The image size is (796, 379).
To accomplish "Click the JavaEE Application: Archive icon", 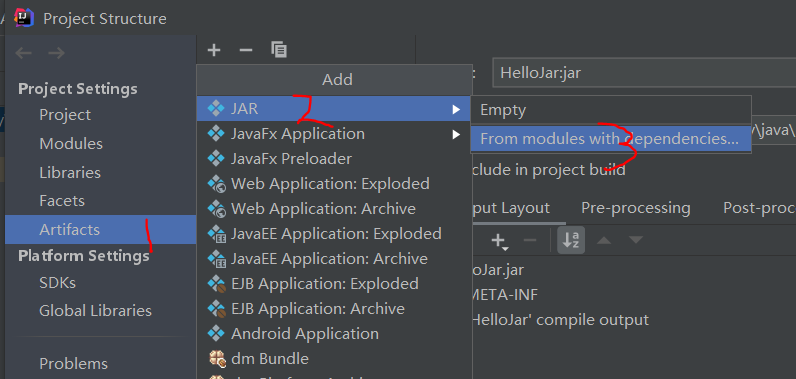I will click(217, 258).
